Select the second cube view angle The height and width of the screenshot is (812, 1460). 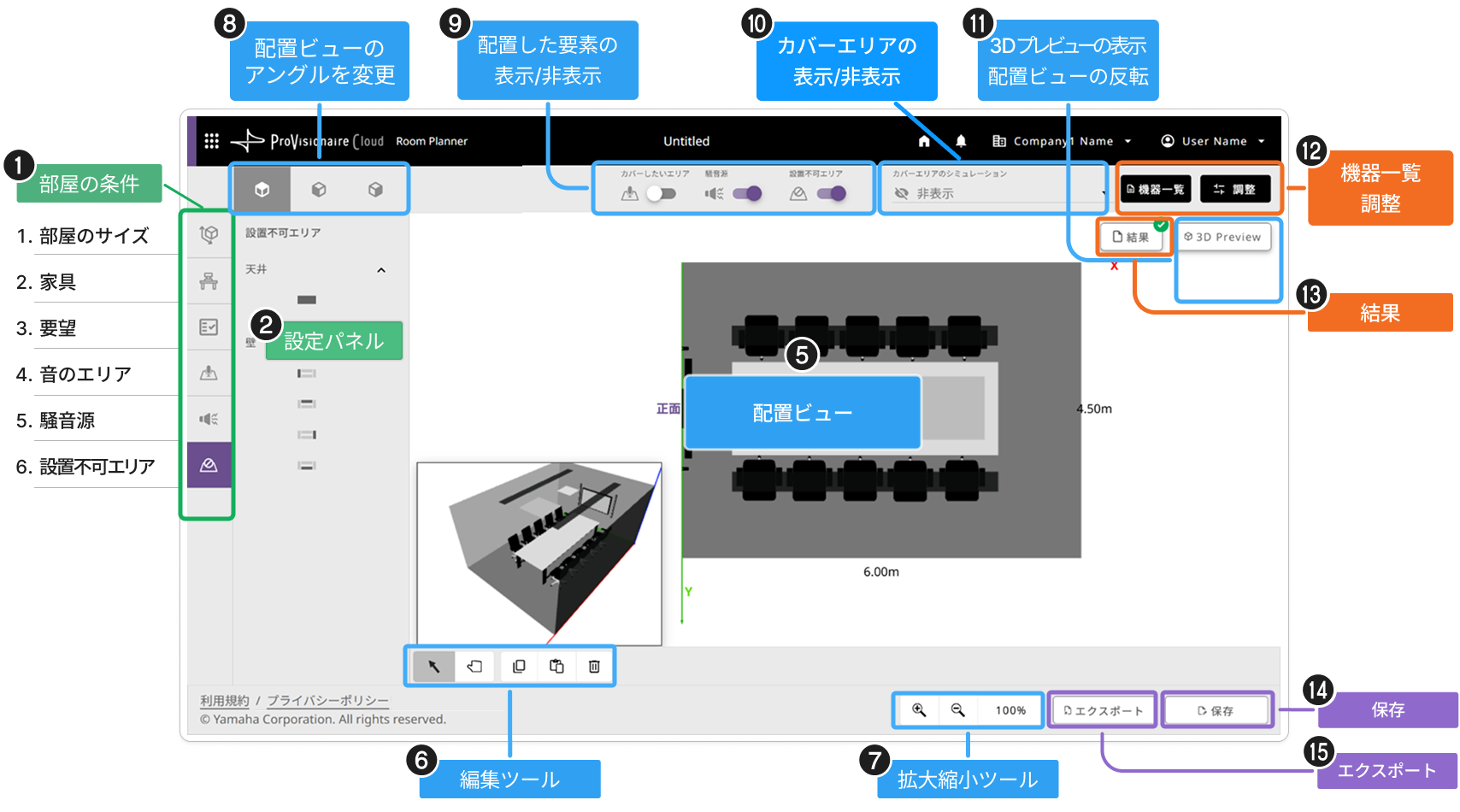(x=319, y=190)
